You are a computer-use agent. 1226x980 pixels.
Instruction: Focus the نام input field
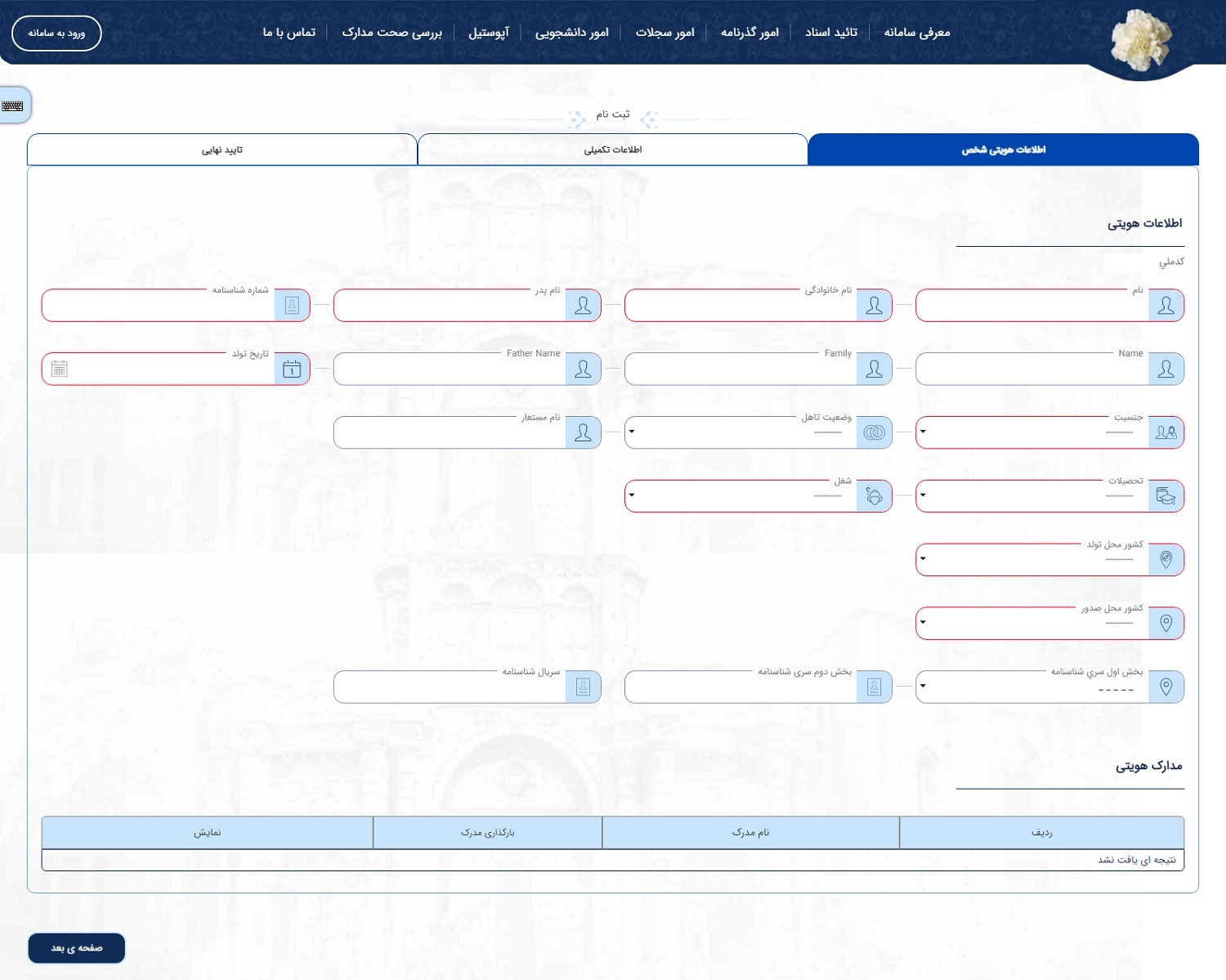click(1032, 306)
